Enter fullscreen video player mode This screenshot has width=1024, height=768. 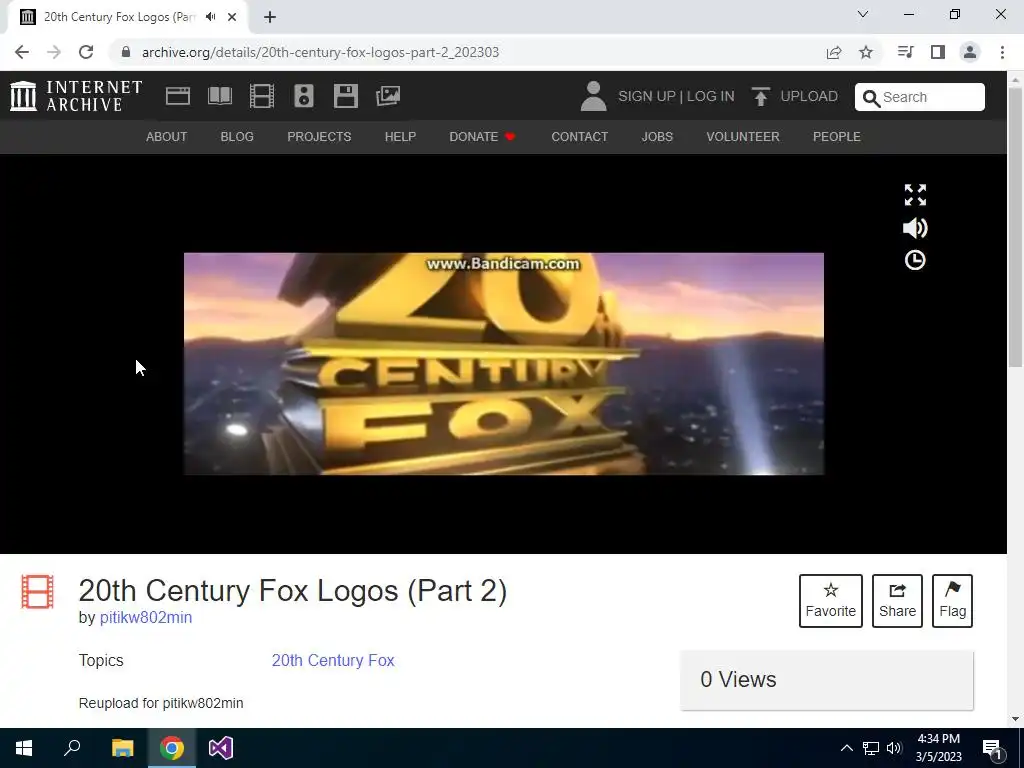click(915, 195)
